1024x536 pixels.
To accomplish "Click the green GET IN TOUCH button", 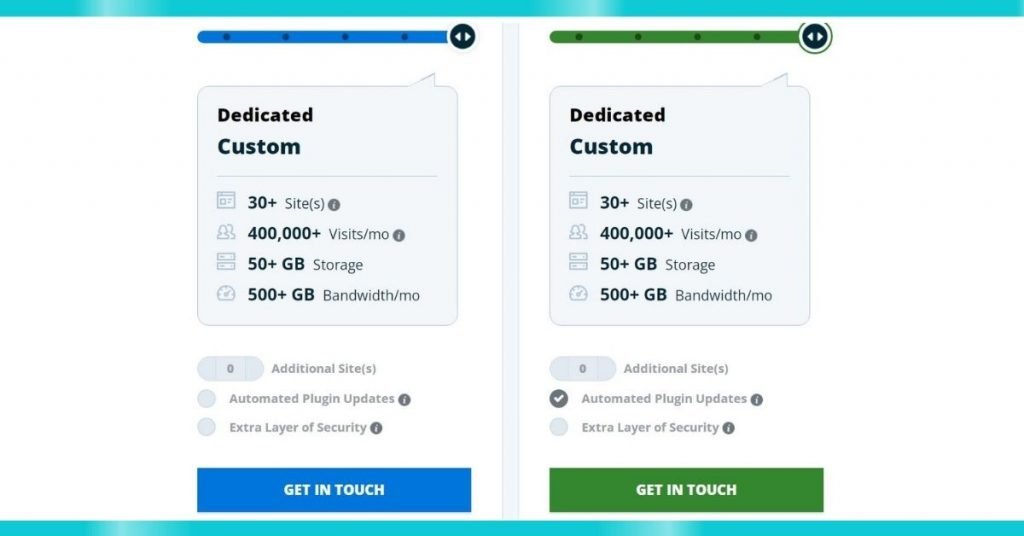I will [686, 490].
